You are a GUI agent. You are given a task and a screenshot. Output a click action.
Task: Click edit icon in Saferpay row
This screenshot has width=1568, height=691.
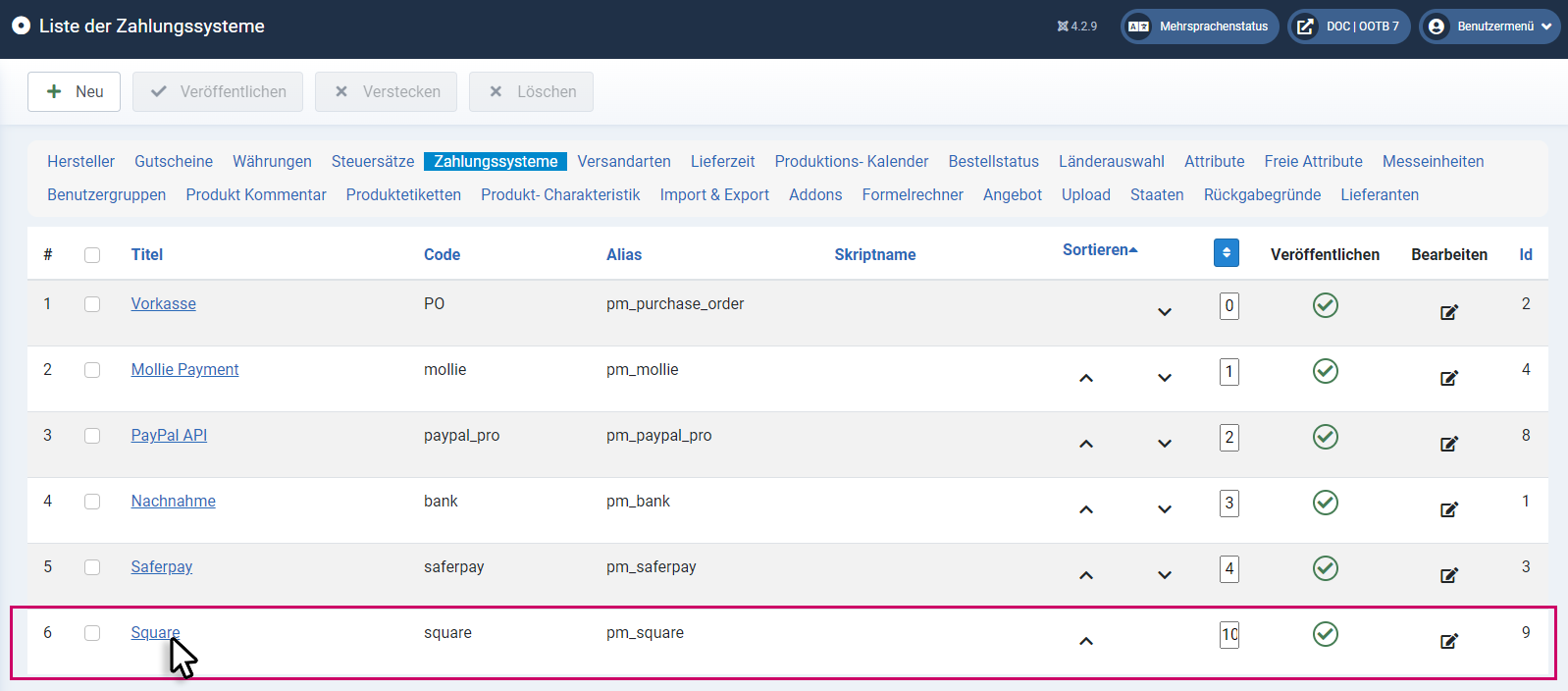tap(1449, 575)
